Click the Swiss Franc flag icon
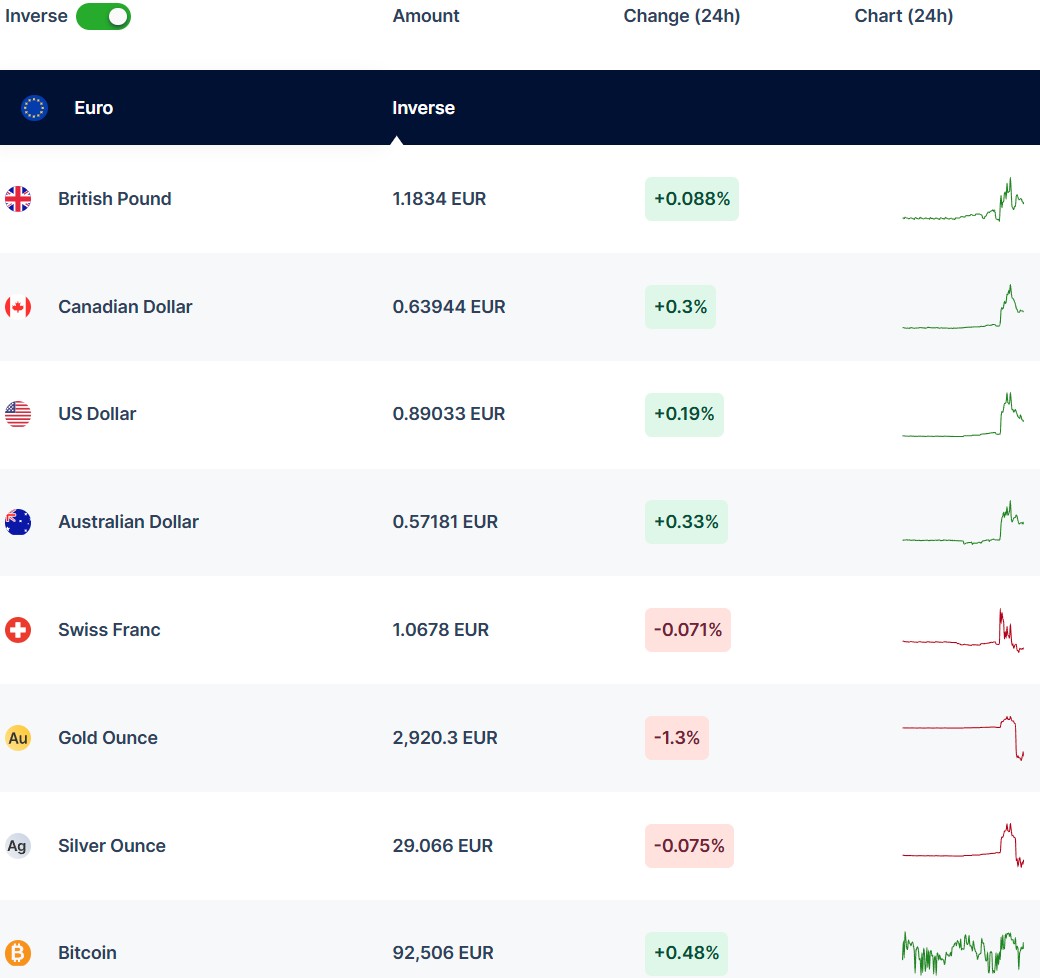 tap(18, 630)
